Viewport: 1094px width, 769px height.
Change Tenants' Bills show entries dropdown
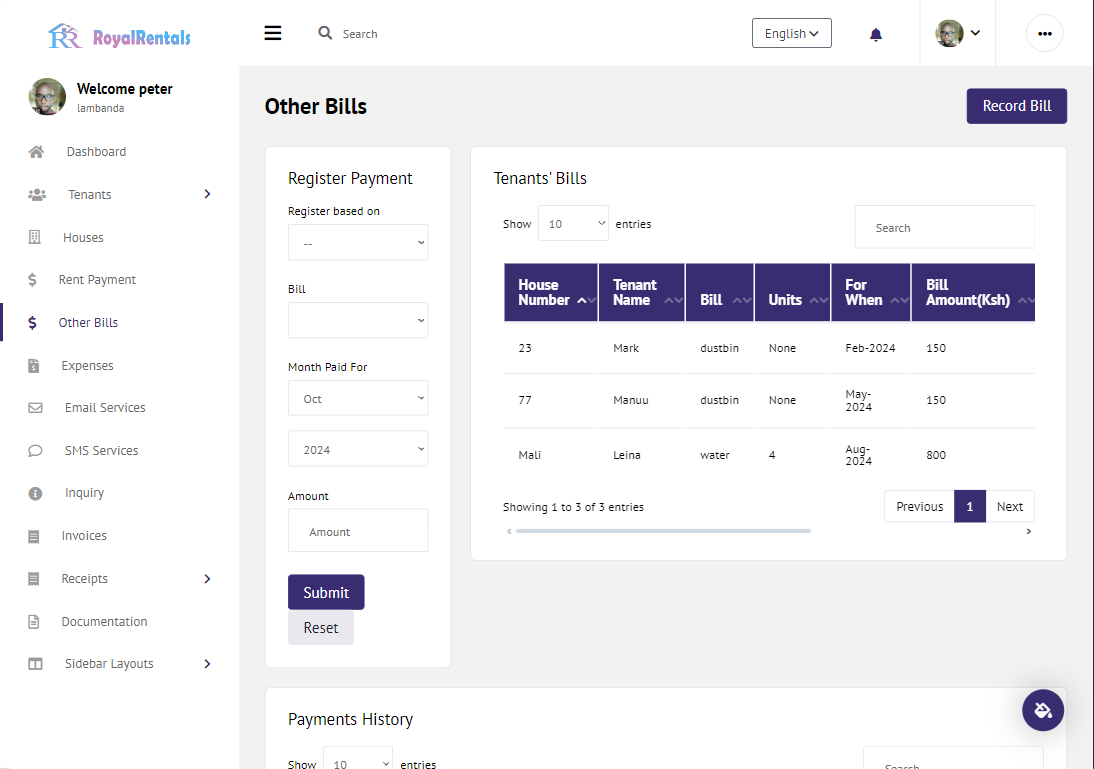pos(574,223)
